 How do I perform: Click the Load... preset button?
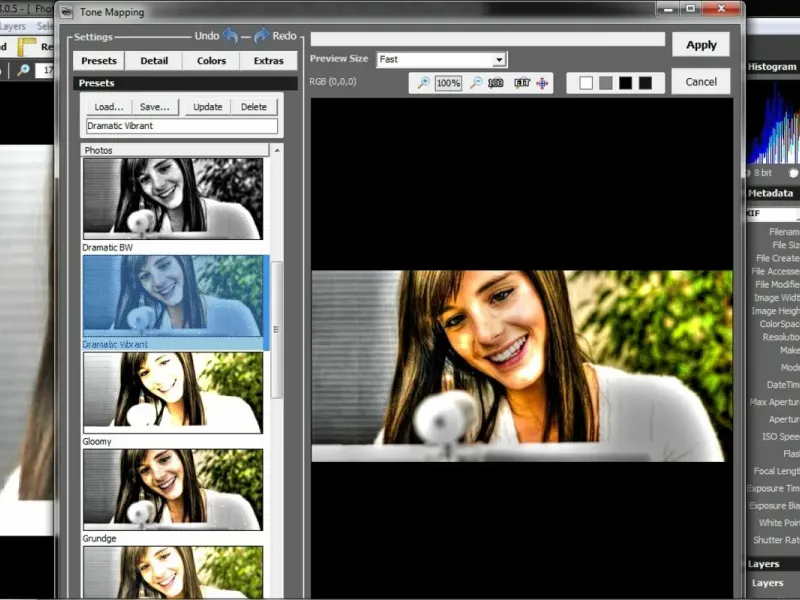tap(109, 107)
